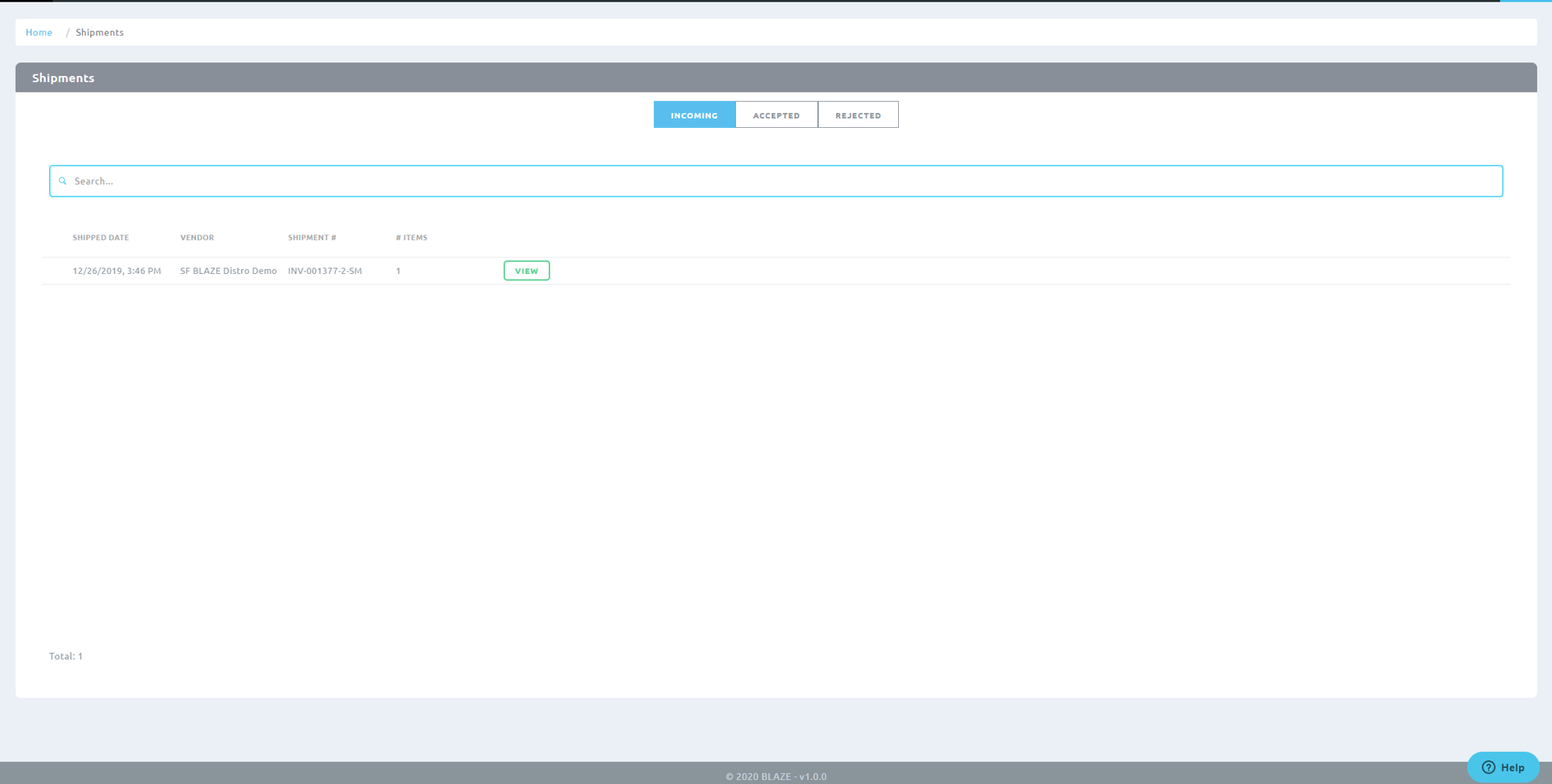The width and height of the screenshot is (1552, 784).
Task: Click the Shipments panel header title
Action: [x=63, y=78]
